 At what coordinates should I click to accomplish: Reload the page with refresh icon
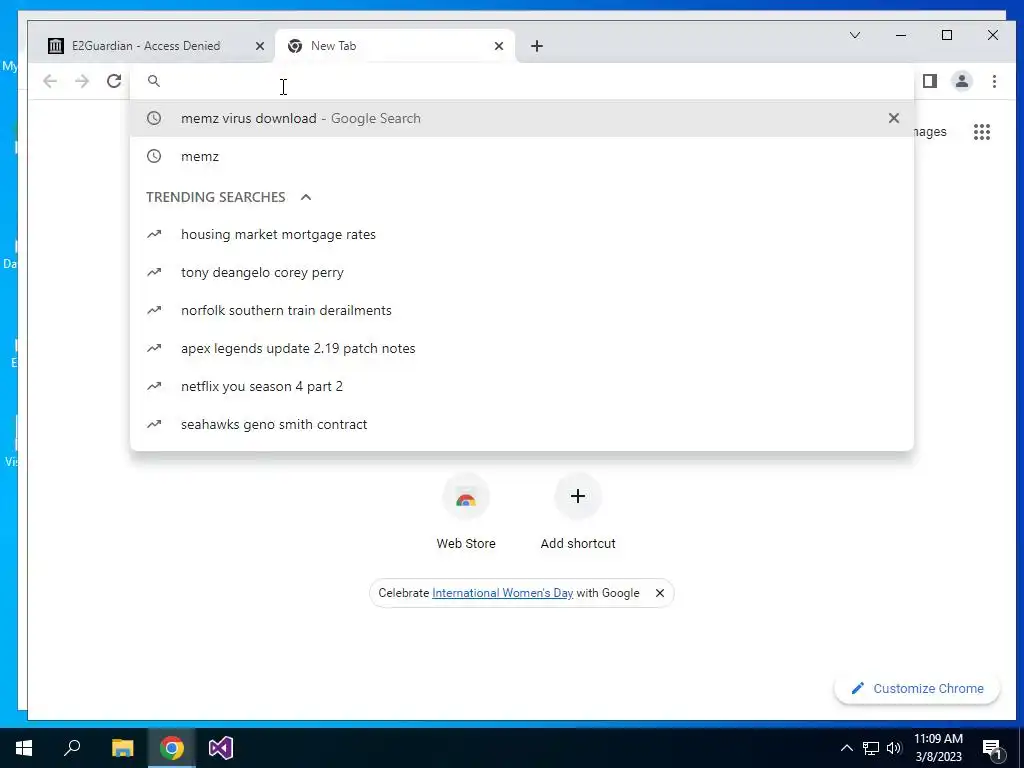114,81
